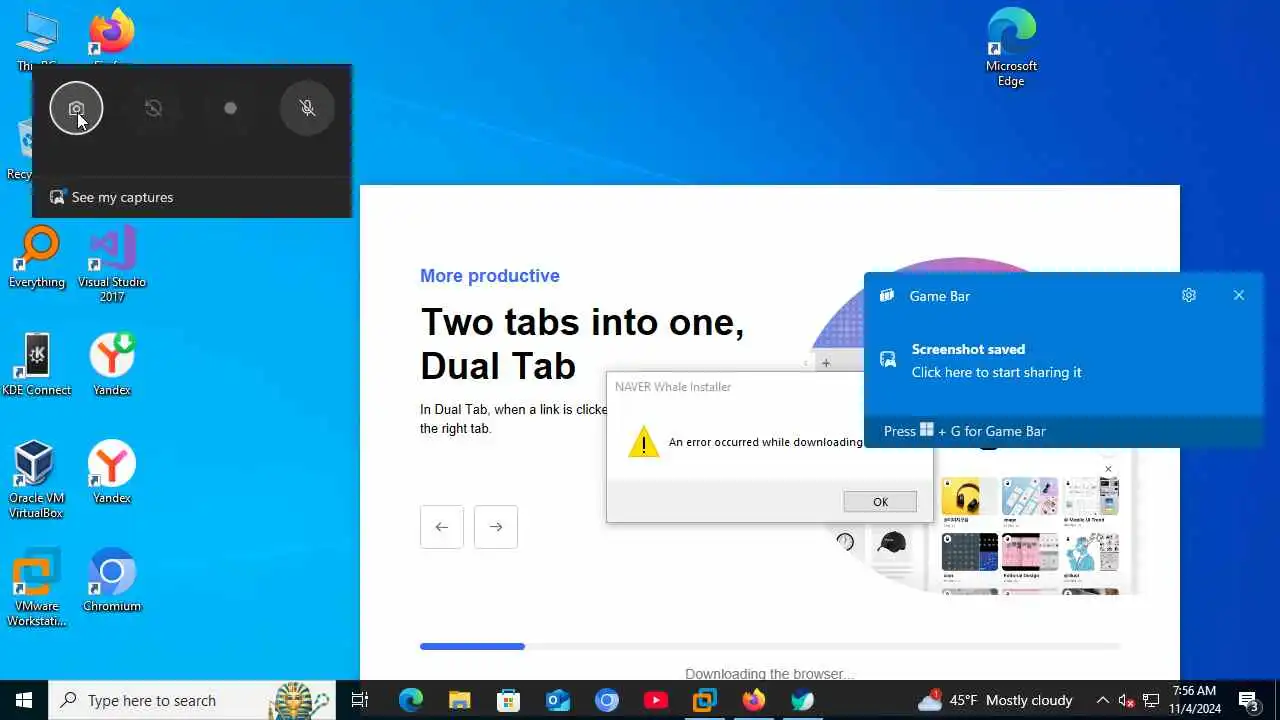
Task: Open the Microsoft Edge desktop shortcut
Action: [1011, 48]
